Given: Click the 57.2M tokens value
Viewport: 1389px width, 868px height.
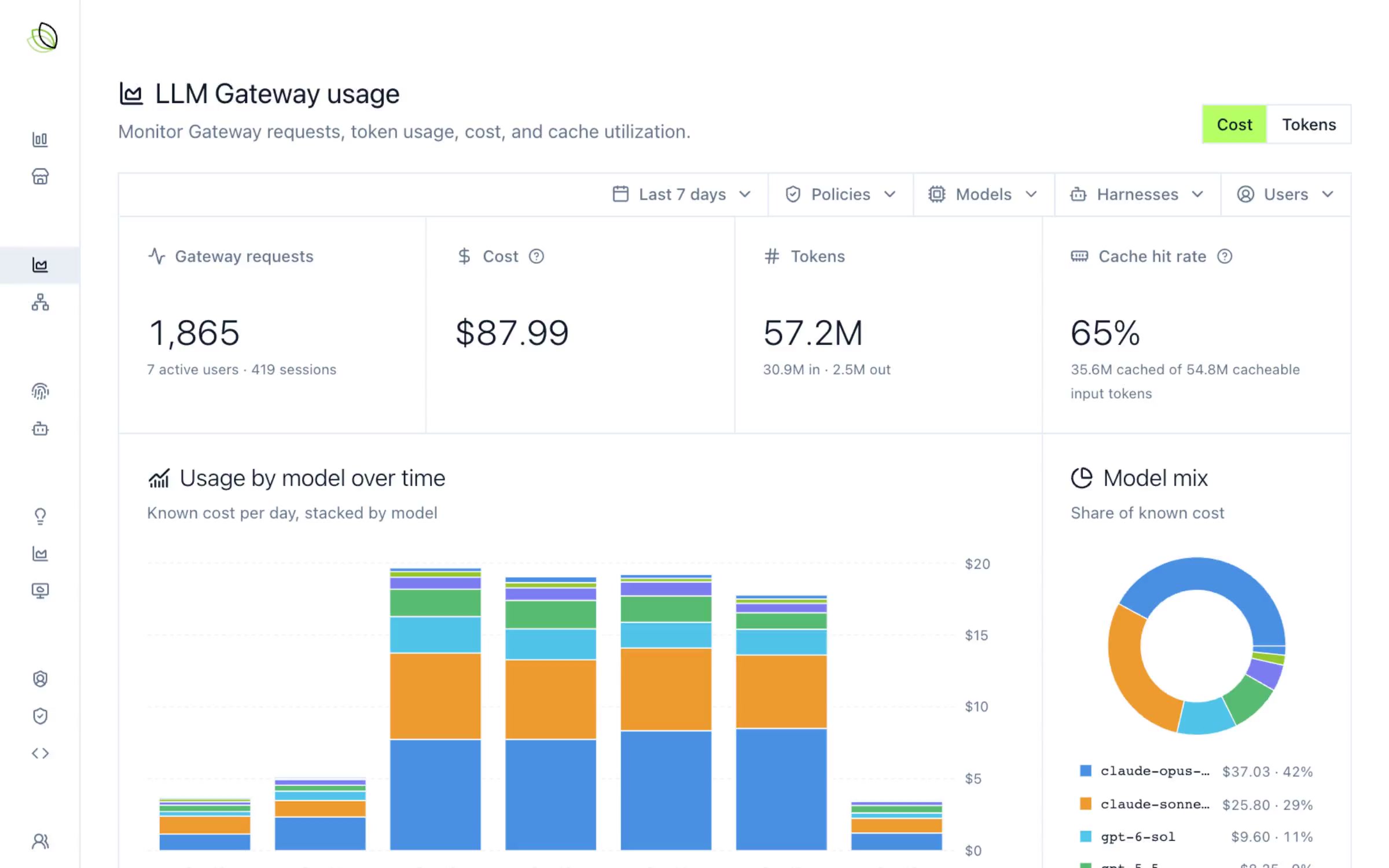Looking at the screenshot, I should click(813, 333).
